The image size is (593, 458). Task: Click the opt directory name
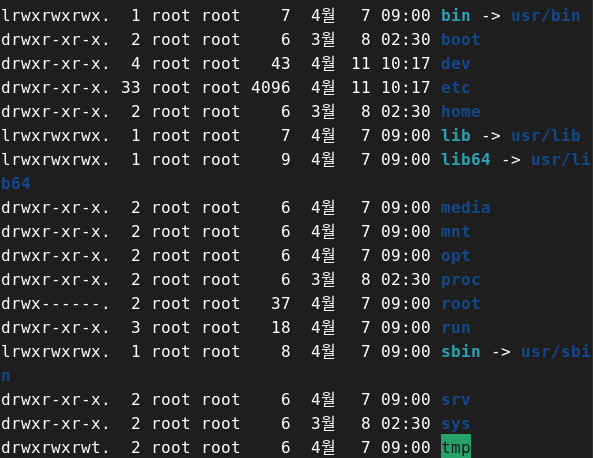coord(456,256)
